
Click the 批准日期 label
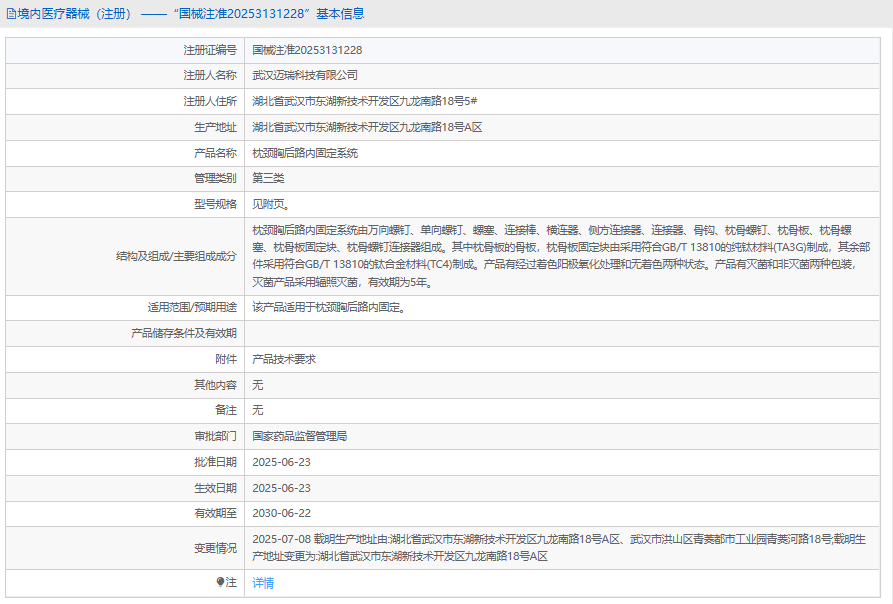tap(215, 462)
